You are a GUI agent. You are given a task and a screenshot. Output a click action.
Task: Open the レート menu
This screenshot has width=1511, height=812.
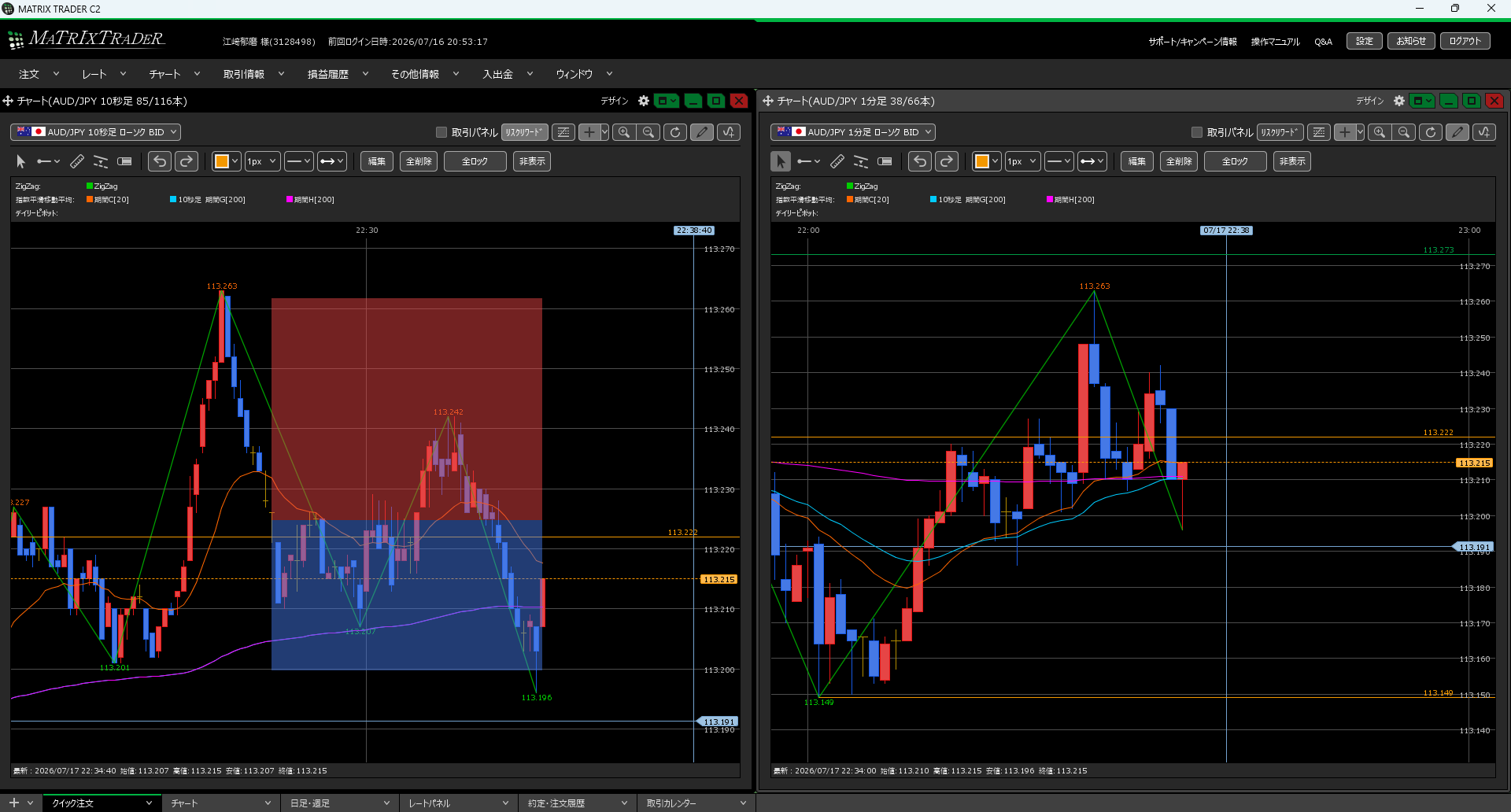pos(104,74)
